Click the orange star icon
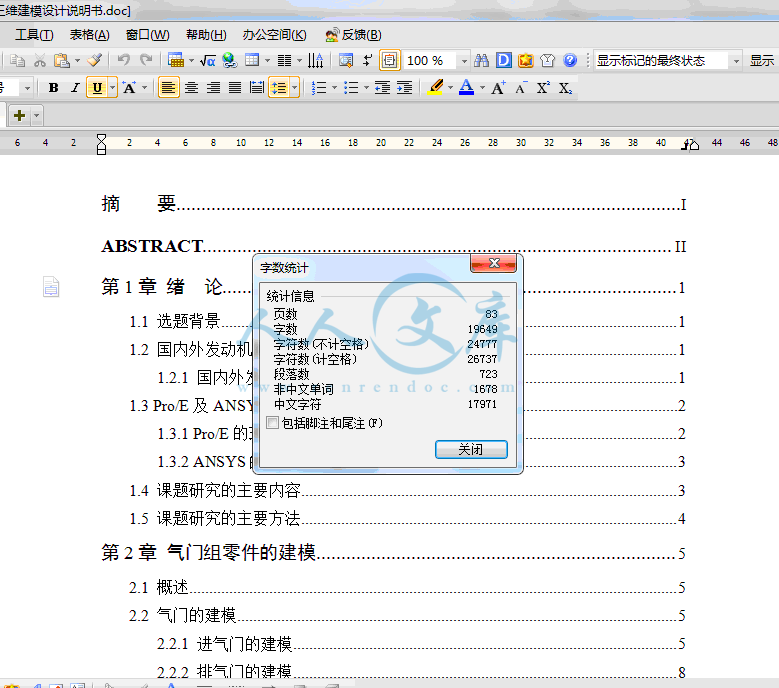The height and width of the screenshot is (688, 779). coord(526,61)
